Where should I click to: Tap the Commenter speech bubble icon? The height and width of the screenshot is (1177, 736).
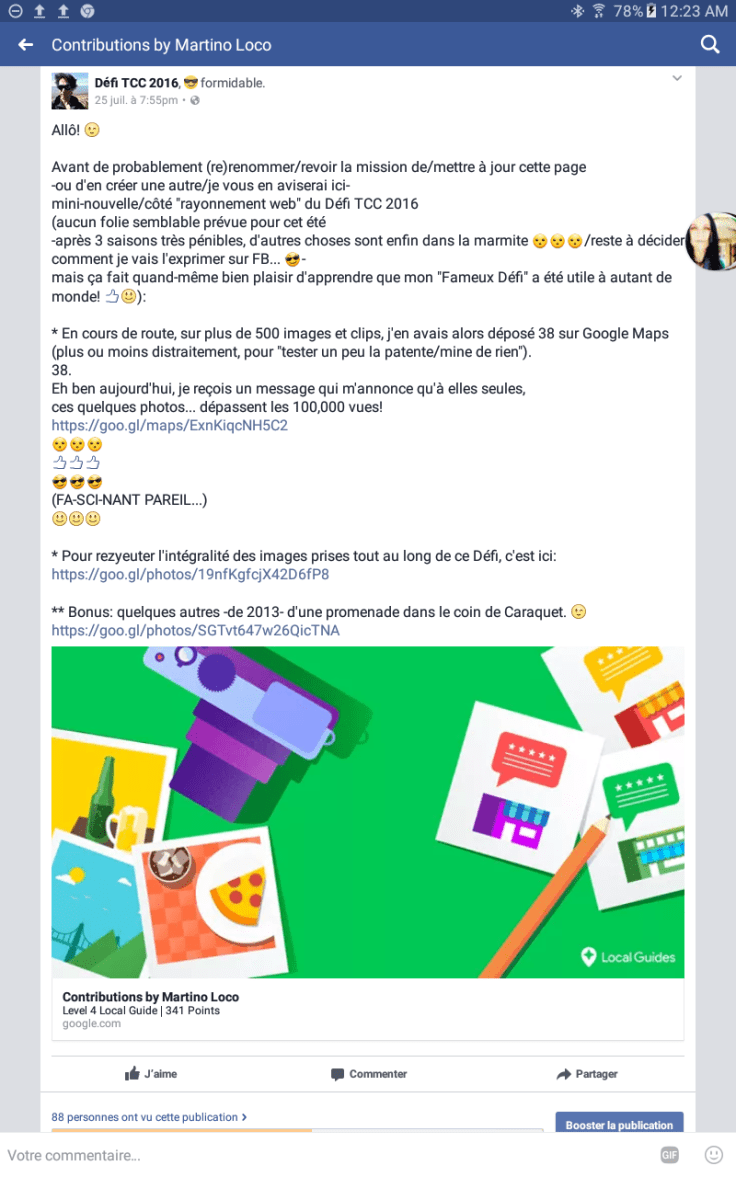[338, 1074]
